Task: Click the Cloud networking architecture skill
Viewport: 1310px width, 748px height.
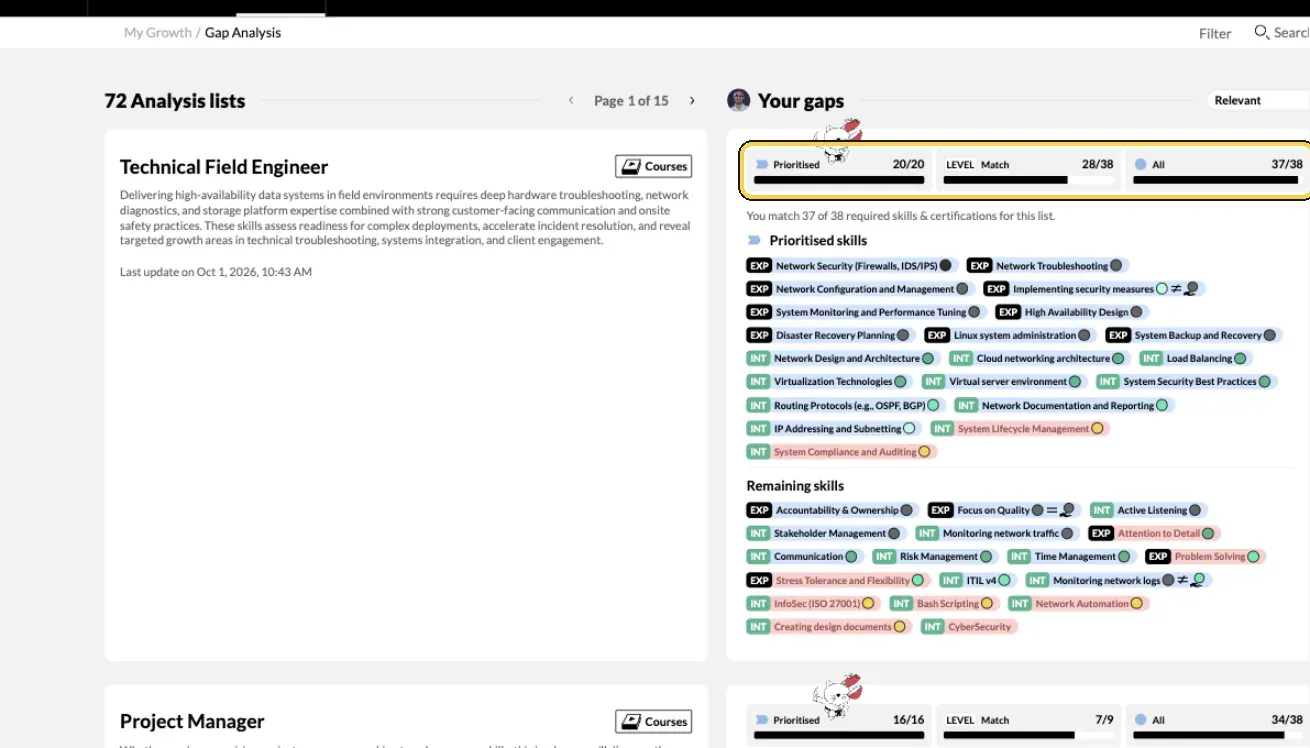Action: tap(1038, 359)
